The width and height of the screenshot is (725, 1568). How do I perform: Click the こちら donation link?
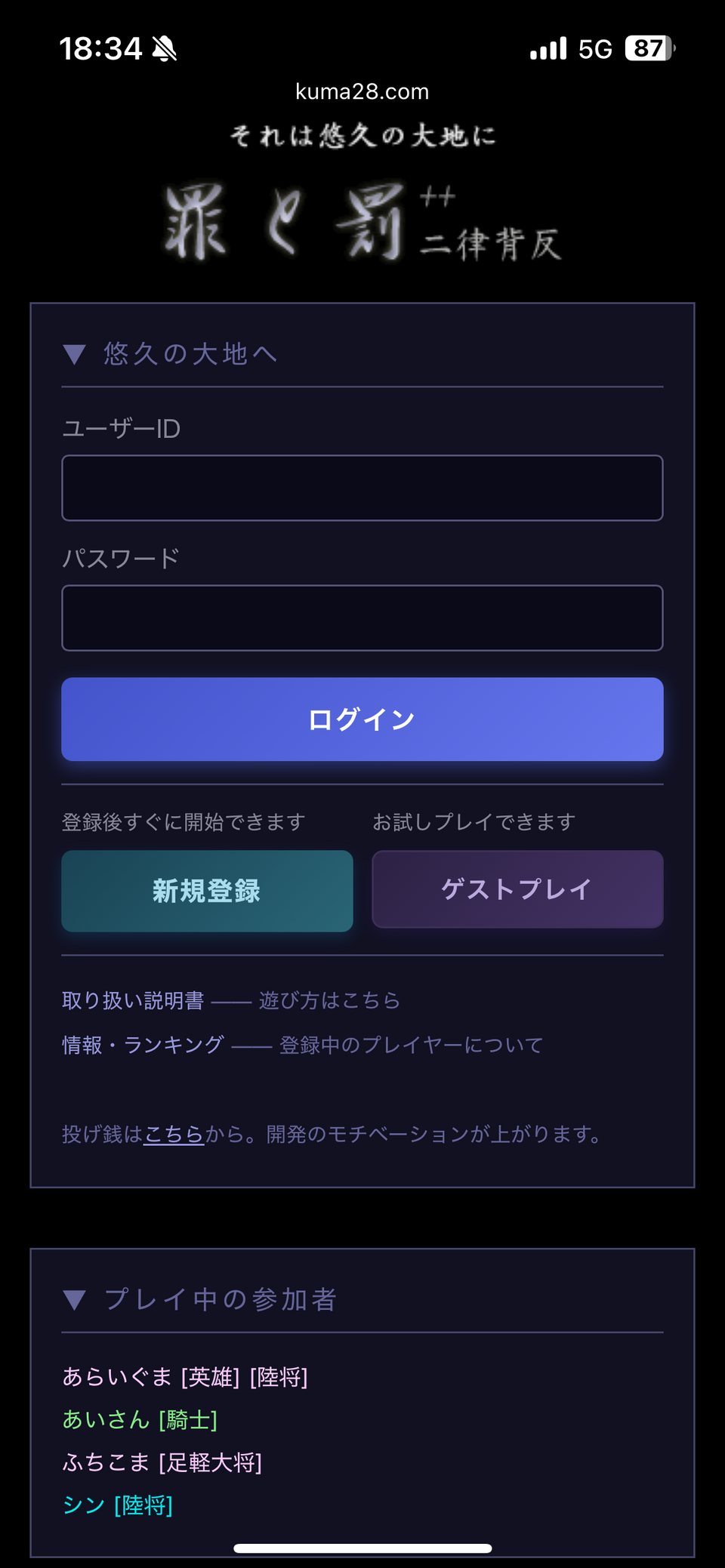174,1134
